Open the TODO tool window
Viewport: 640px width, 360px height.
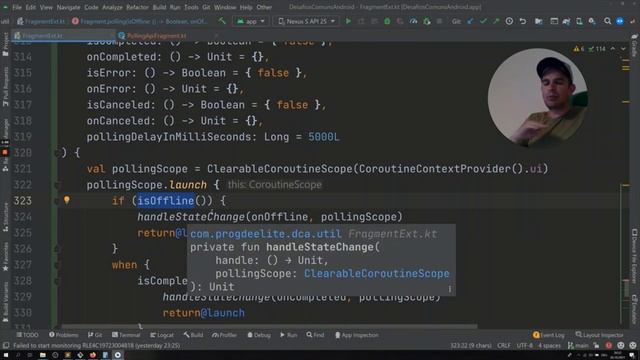pos(27,335)
